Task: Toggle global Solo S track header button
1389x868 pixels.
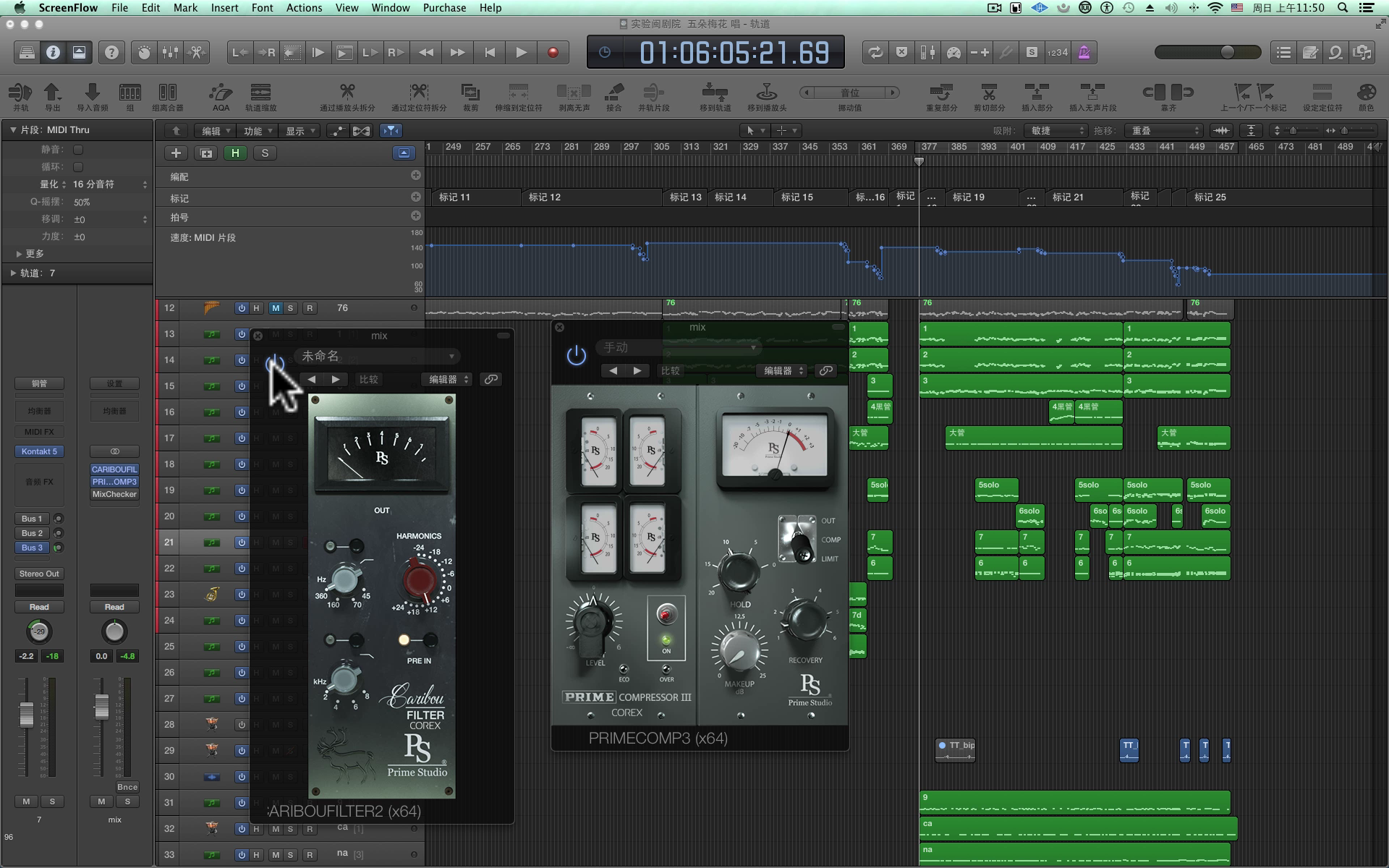Action: pyautogui.click(x=265, y=153)
